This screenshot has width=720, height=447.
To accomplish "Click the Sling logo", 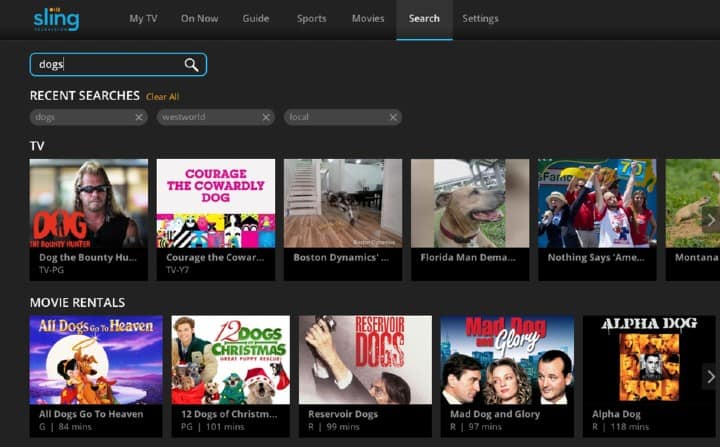I will coord(56,19).
